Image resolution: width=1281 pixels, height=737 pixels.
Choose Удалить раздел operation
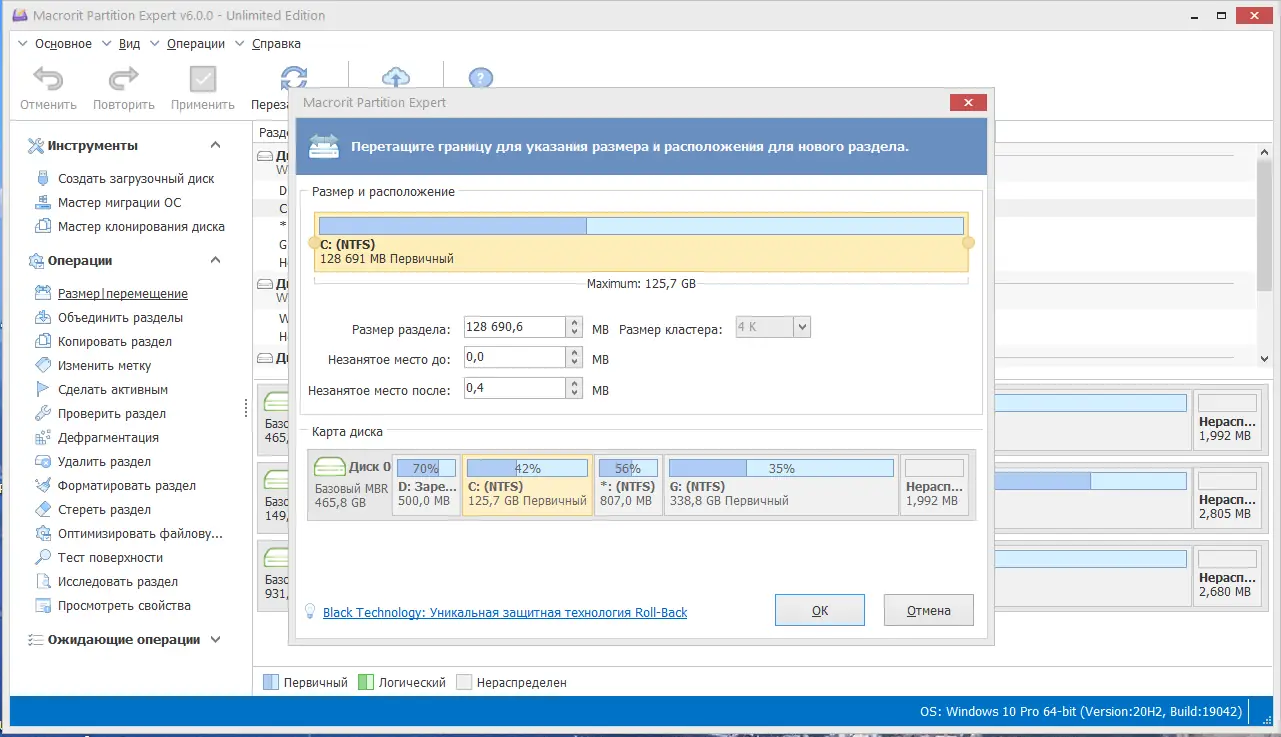point(105,462)
